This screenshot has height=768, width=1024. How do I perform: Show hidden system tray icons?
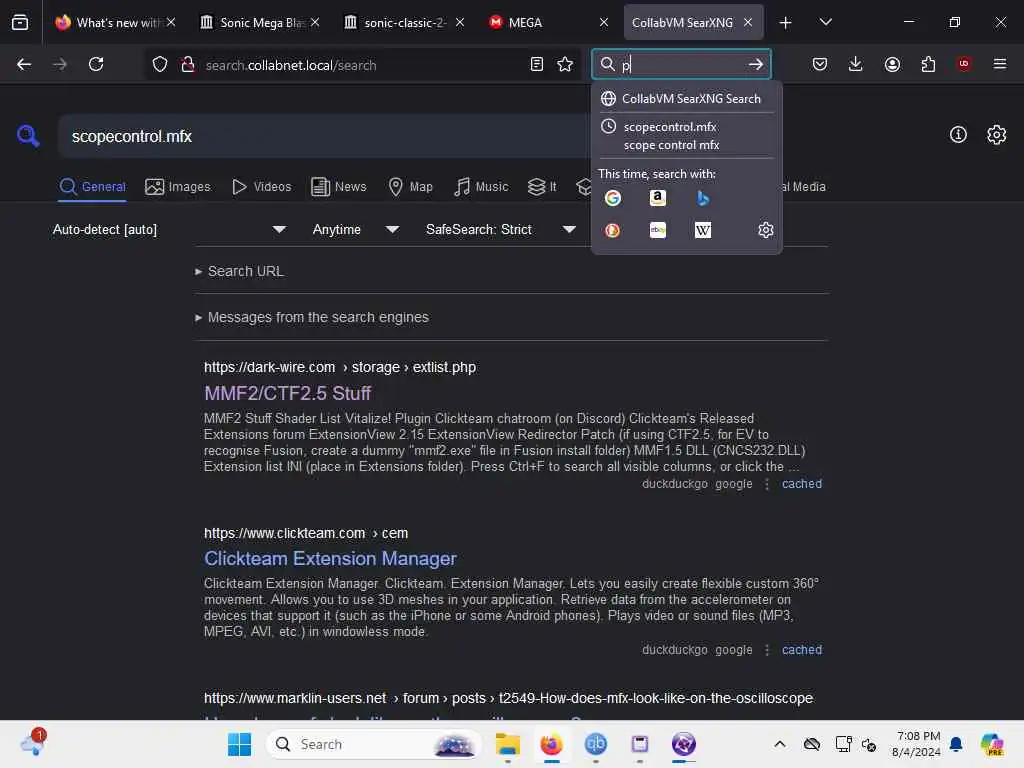point(780,744)
